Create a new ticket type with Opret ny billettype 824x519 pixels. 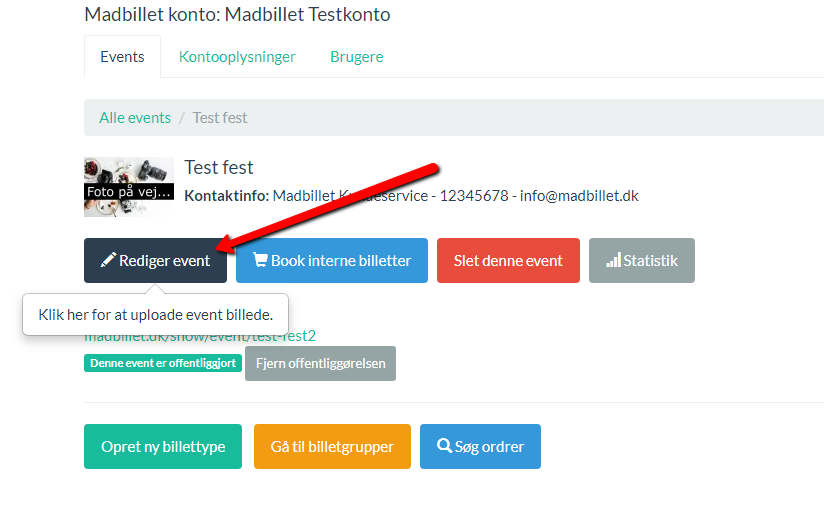[x=163, y=447]
